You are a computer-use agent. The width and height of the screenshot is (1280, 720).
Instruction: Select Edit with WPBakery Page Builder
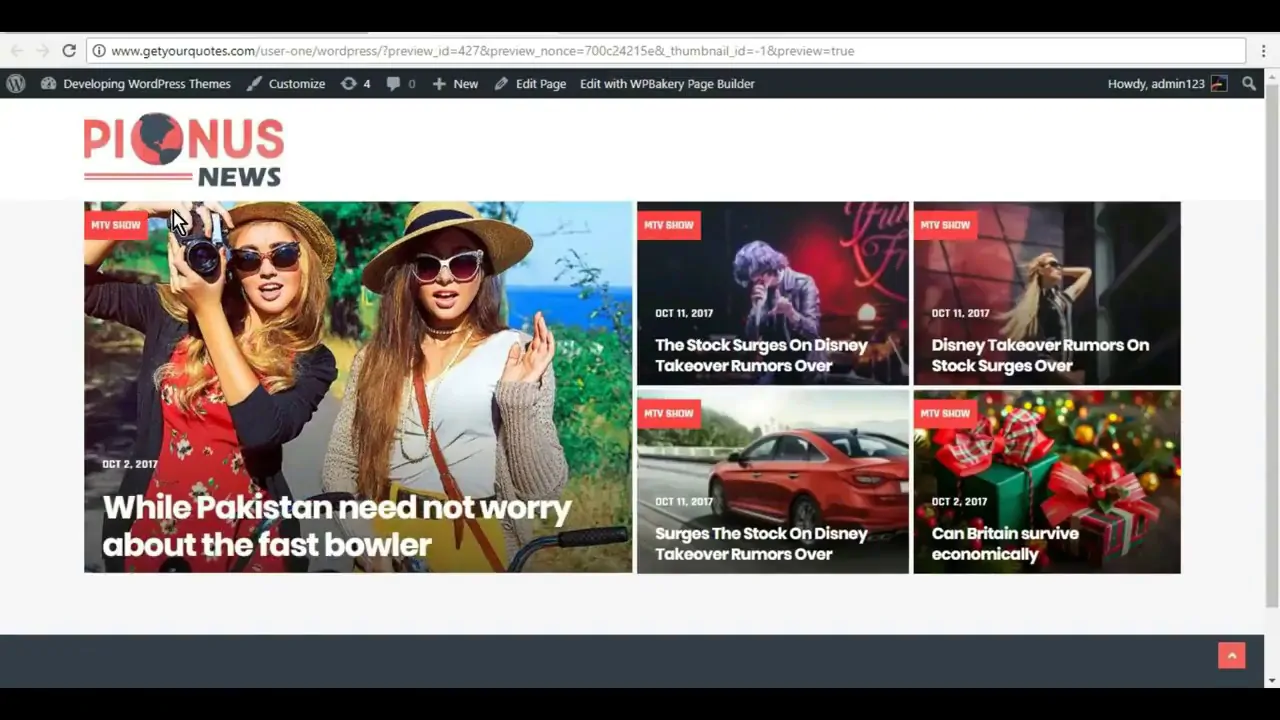[667, 84]
